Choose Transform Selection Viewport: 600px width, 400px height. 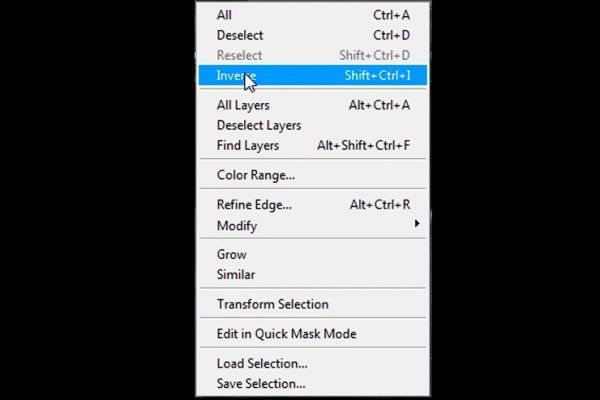[x=313, y=304]
